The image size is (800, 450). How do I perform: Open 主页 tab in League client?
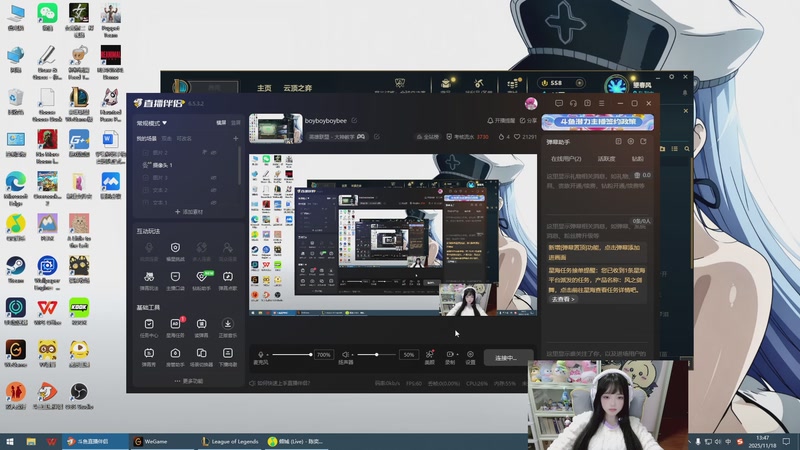click(264, 88)
